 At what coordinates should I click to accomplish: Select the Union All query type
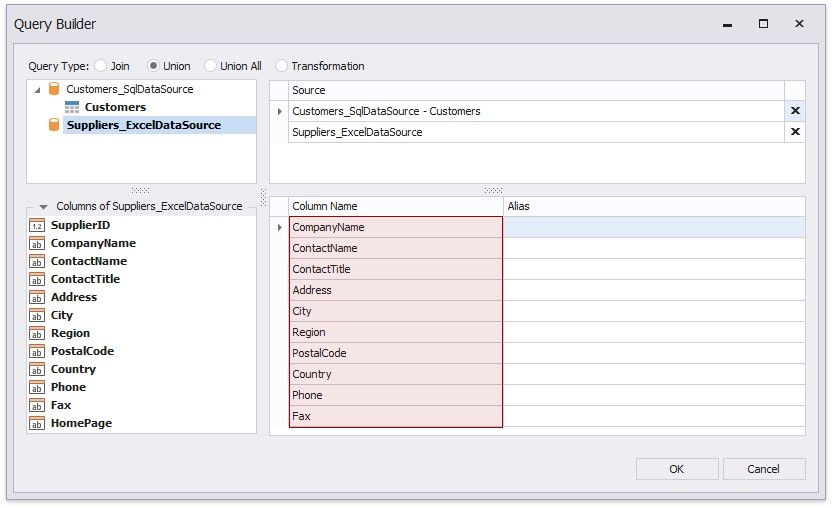(x=210, y=66)
